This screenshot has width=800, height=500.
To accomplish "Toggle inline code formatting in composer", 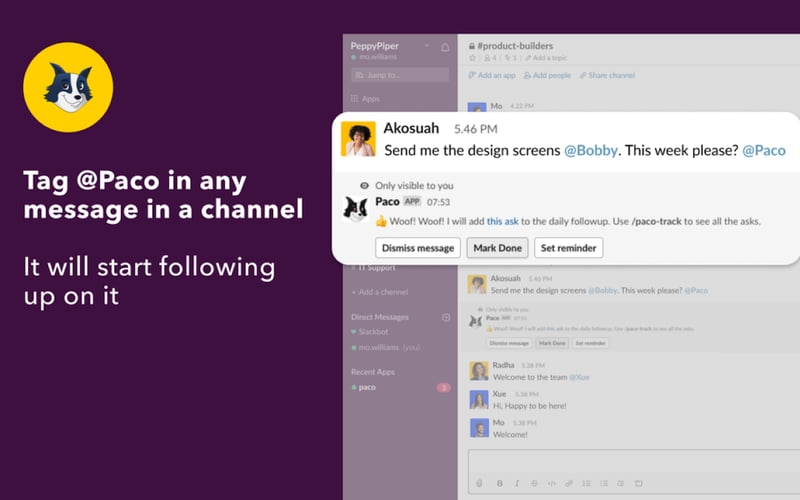I will tap(552, 483).
